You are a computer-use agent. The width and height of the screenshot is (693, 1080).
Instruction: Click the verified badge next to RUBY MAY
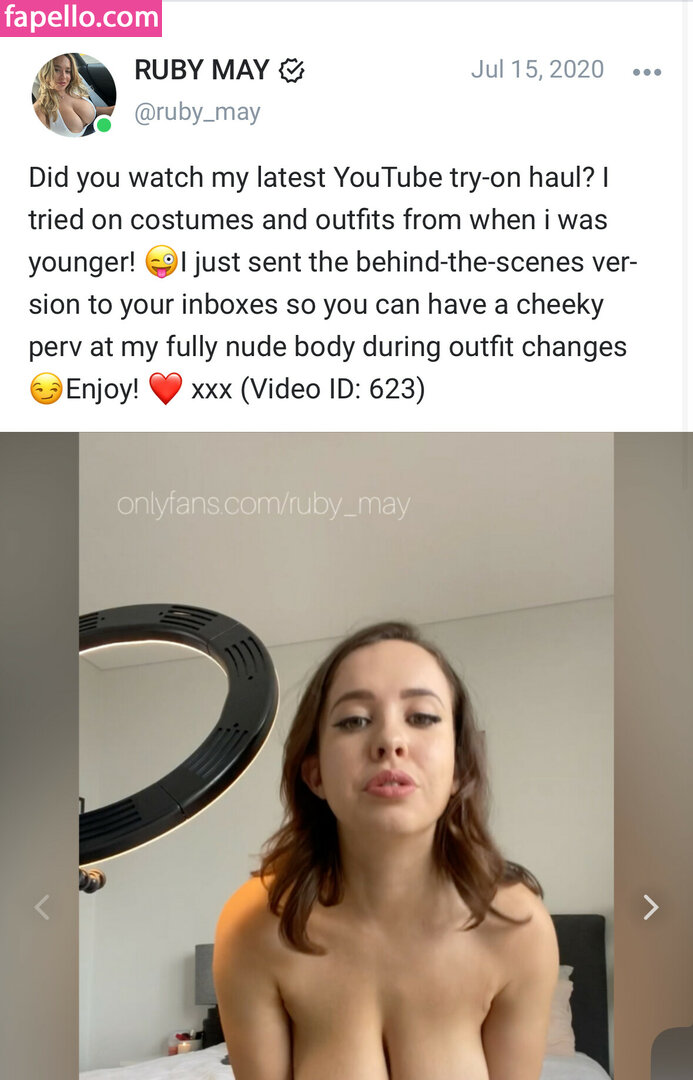(292, 70)
